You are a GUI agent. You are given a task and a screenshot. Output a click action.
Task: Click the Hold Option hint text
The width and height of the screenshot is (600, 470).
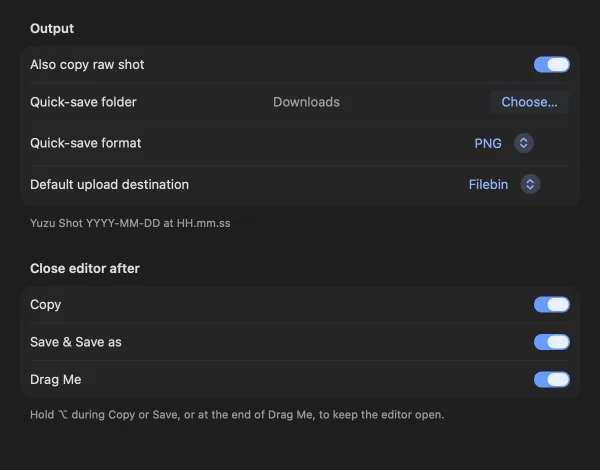click(237, 415)
